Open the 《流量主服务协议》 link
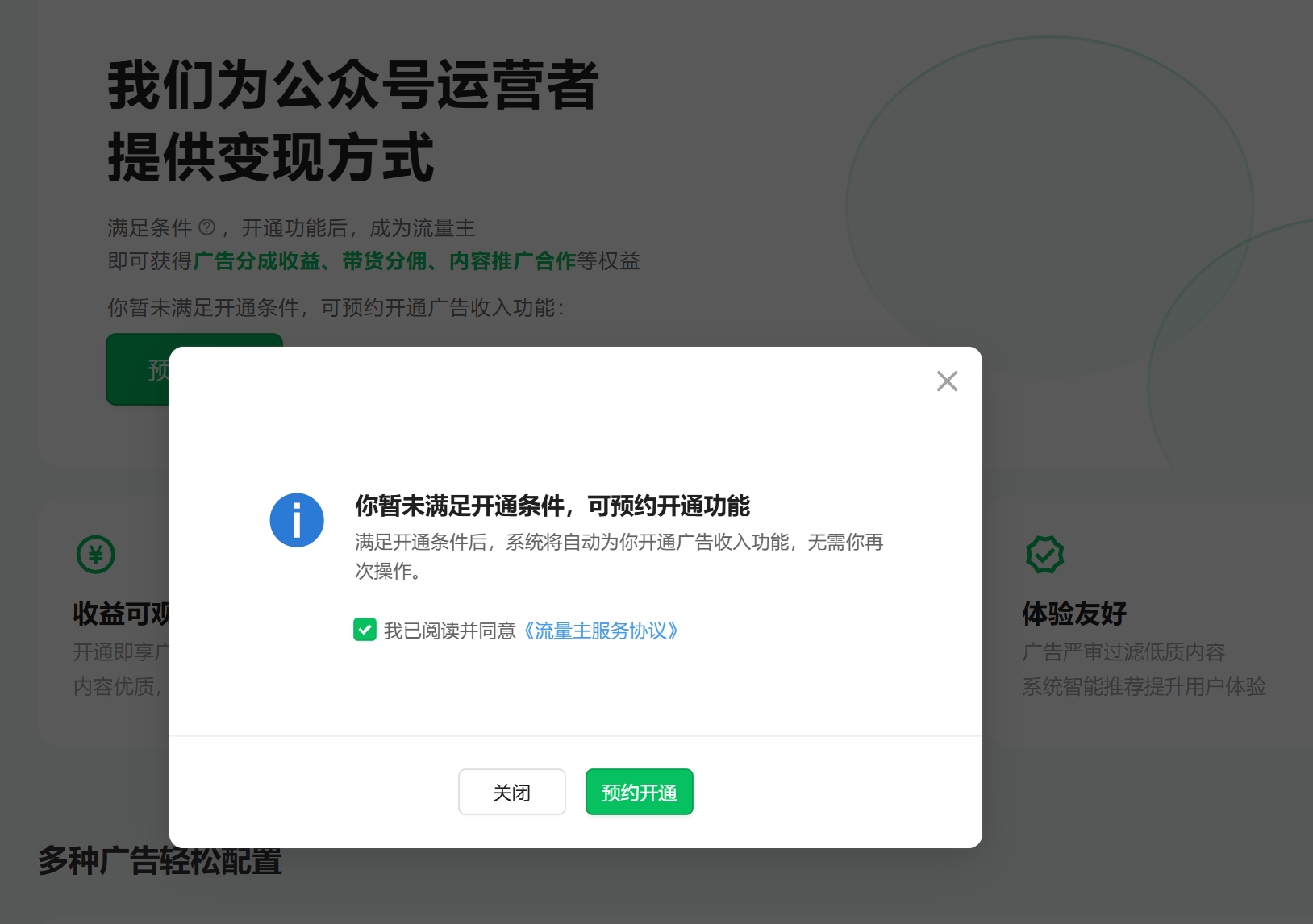1313x924 pixels. click(x=600, y=631)
